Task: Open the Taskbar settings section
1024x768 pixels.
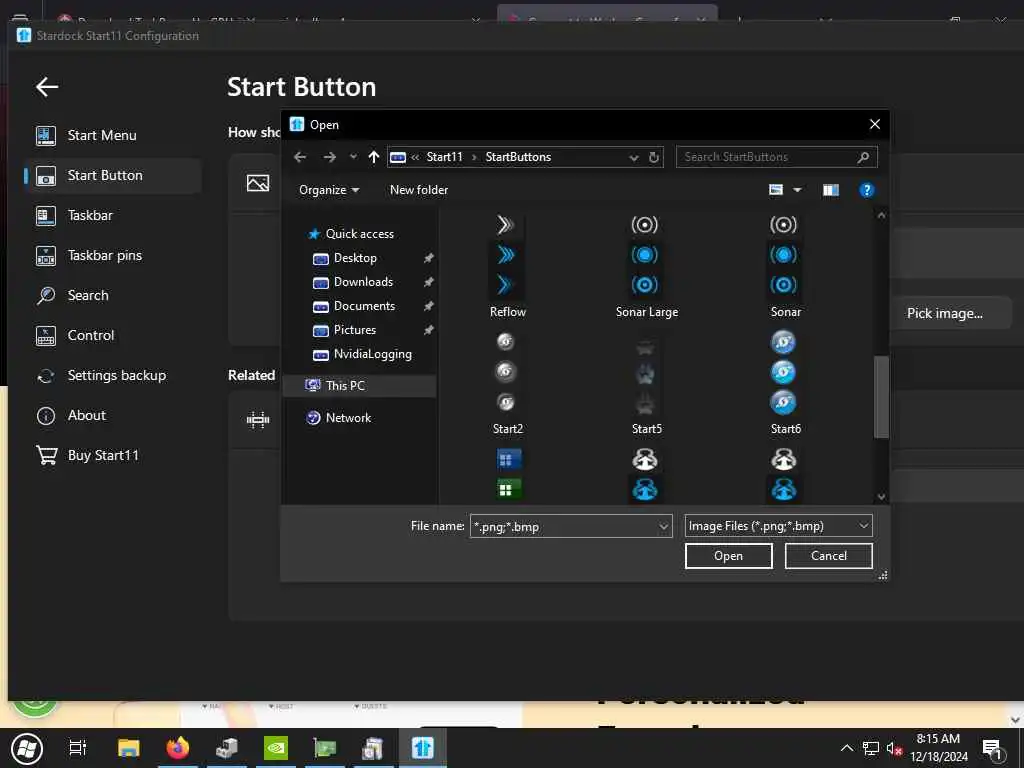Action: click(112, 216)
